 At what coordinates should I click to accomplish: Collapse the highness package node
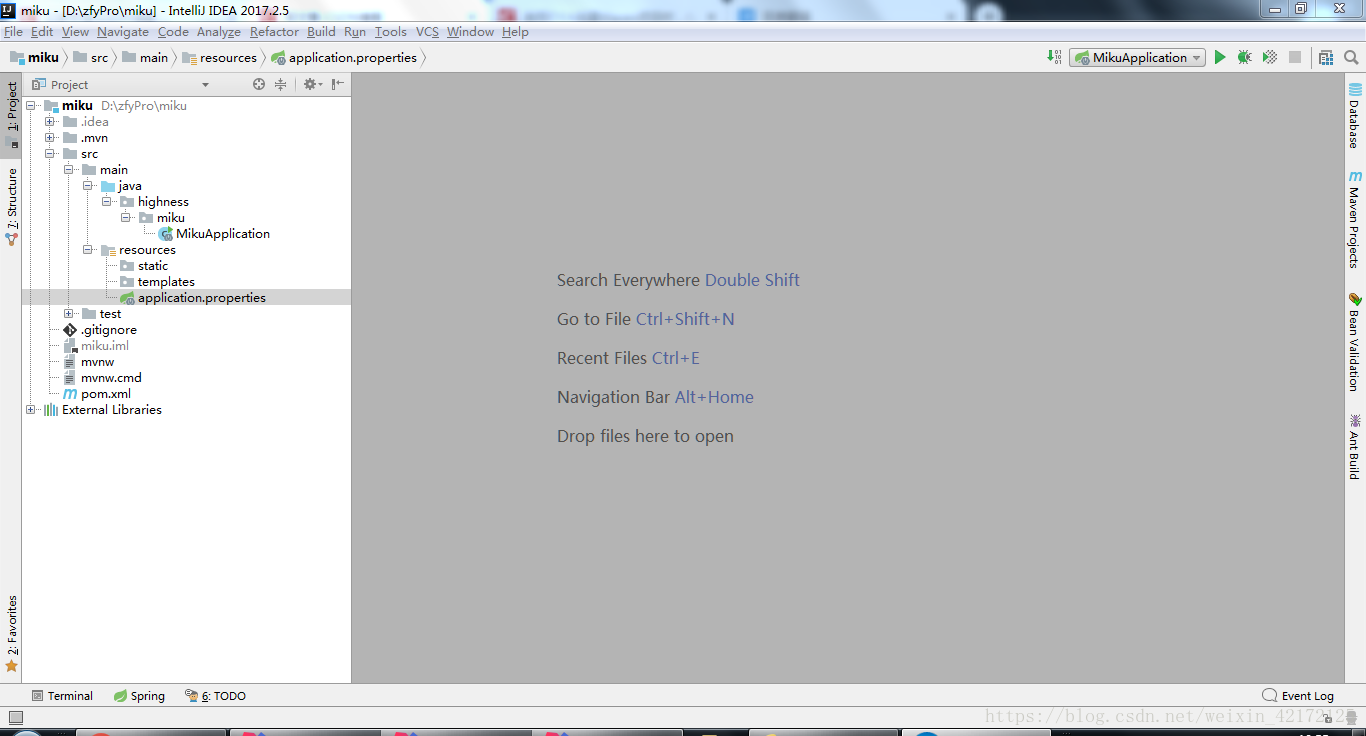[107, 202]
